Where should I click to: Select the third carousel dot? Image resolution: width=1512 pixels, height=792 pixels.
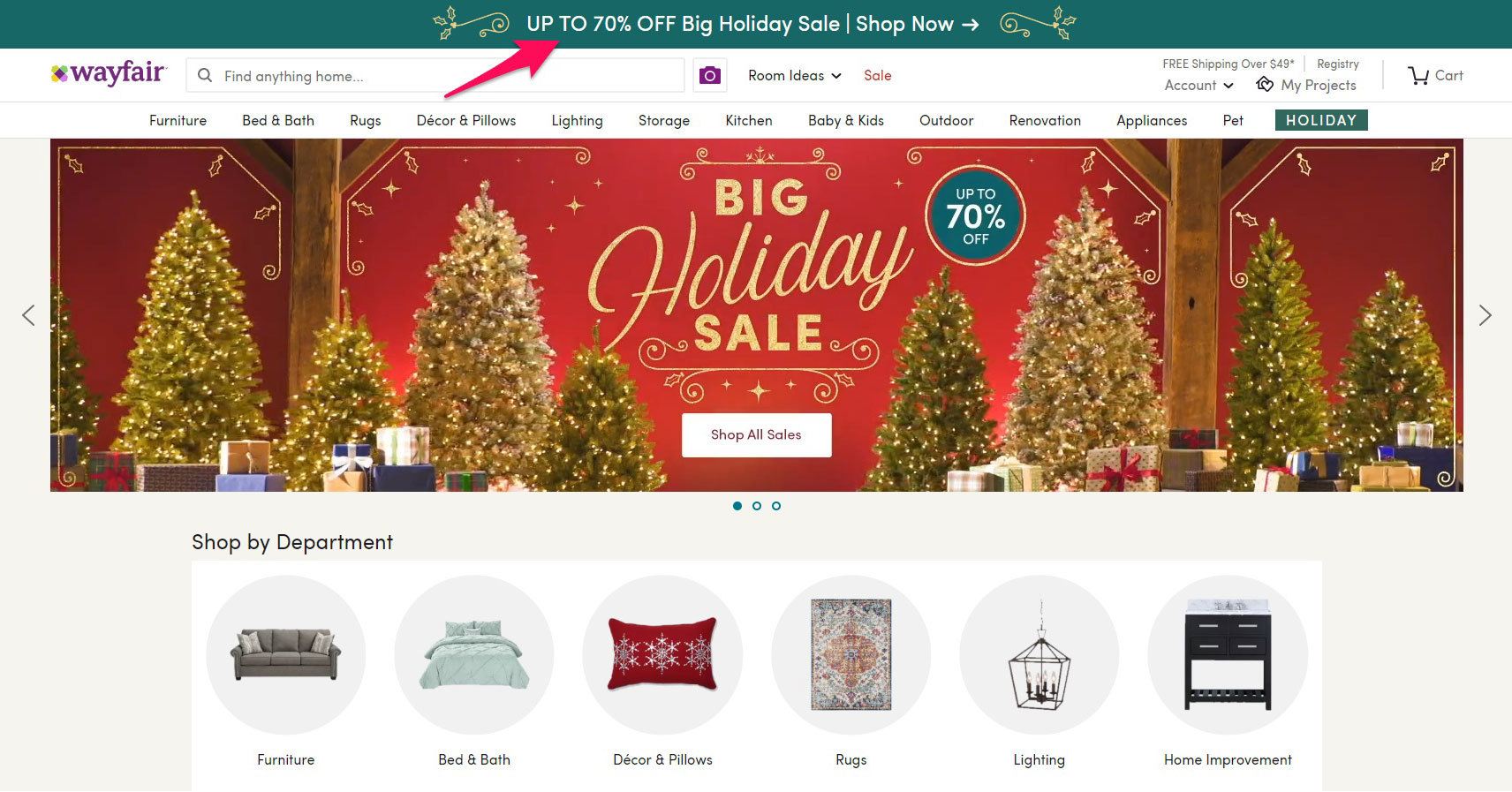[776, 506]
